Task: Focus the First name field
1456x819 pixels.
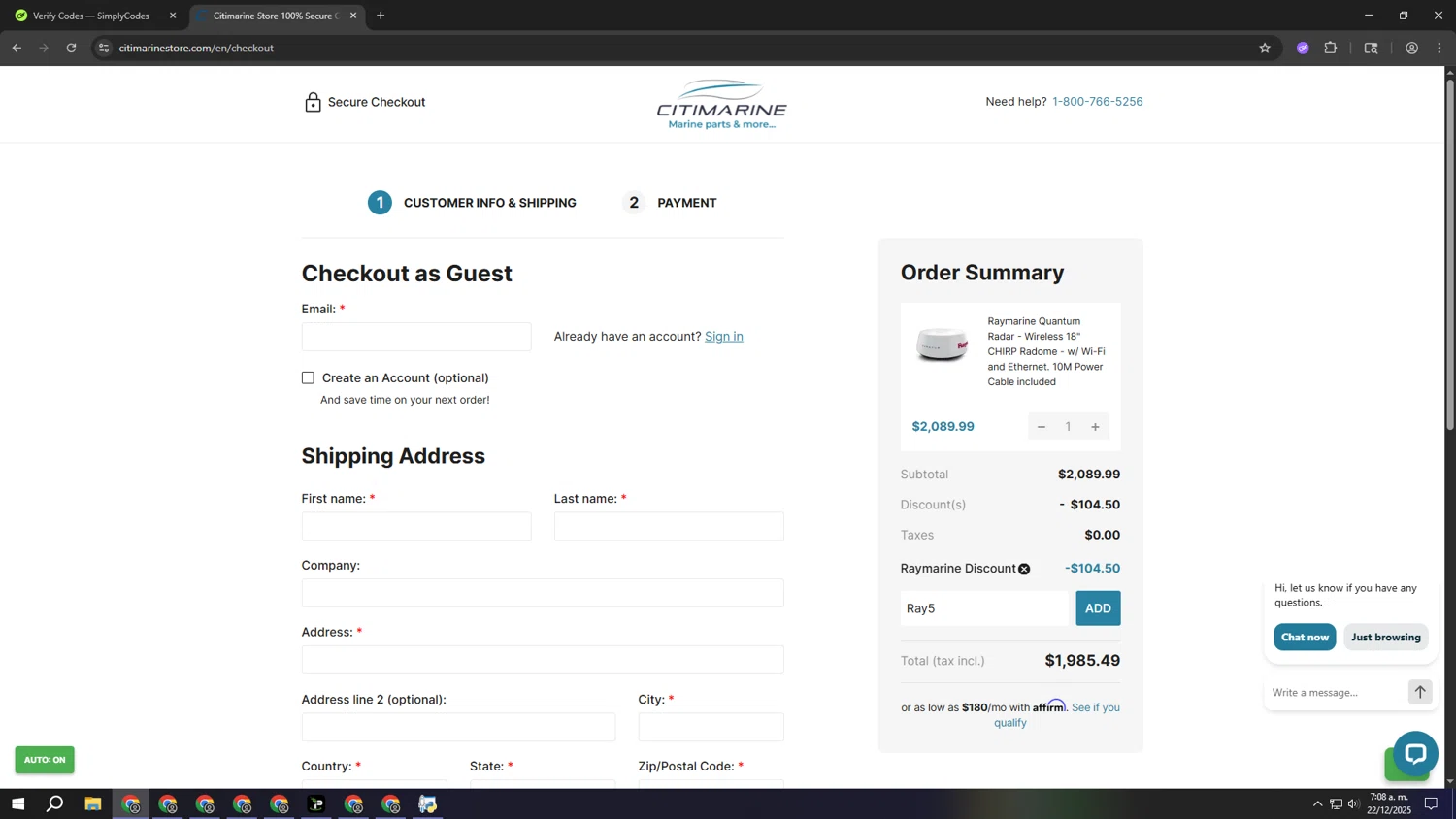Action: [x=416, y=526]
